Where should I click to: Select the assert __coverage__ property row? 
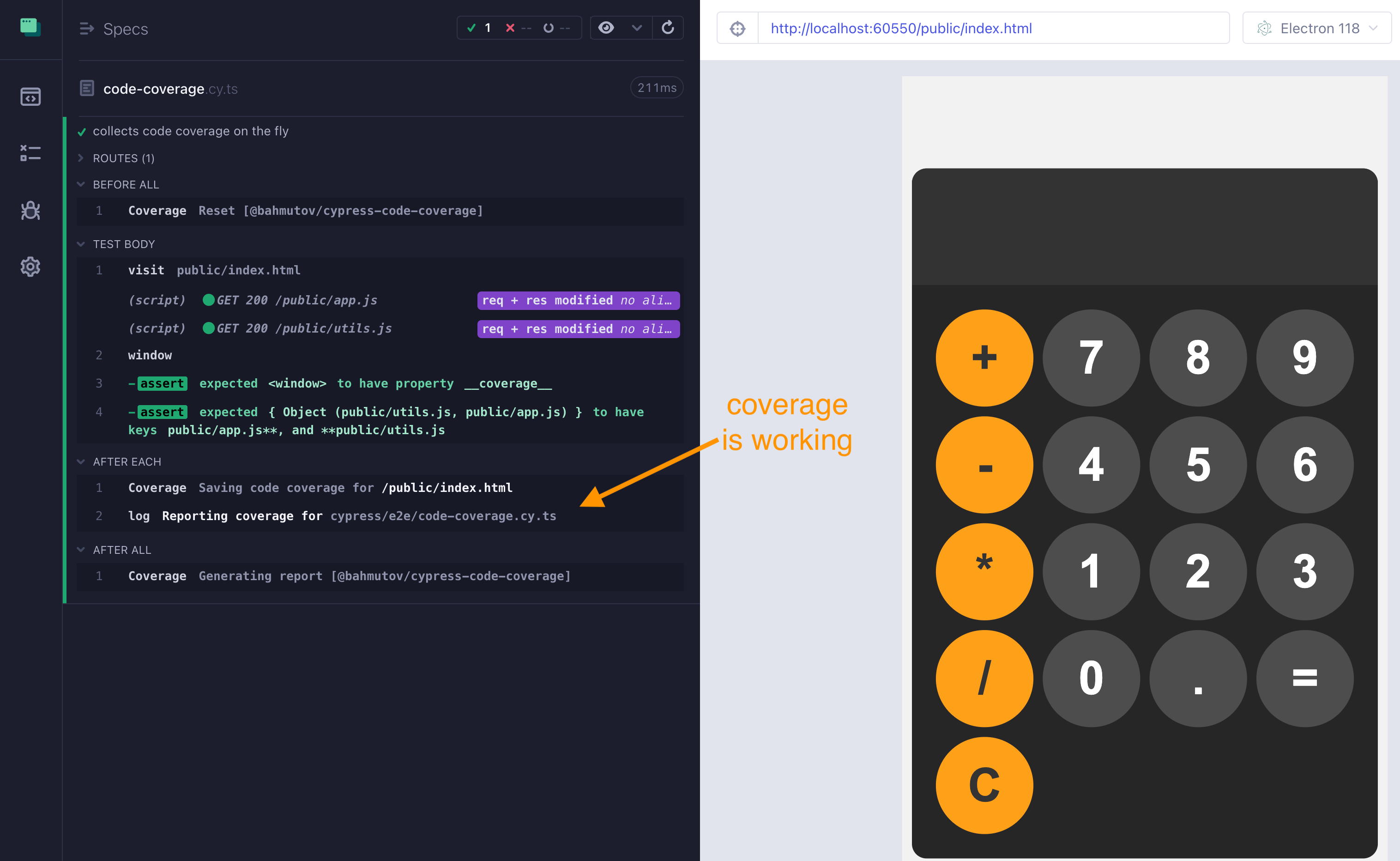380,384
